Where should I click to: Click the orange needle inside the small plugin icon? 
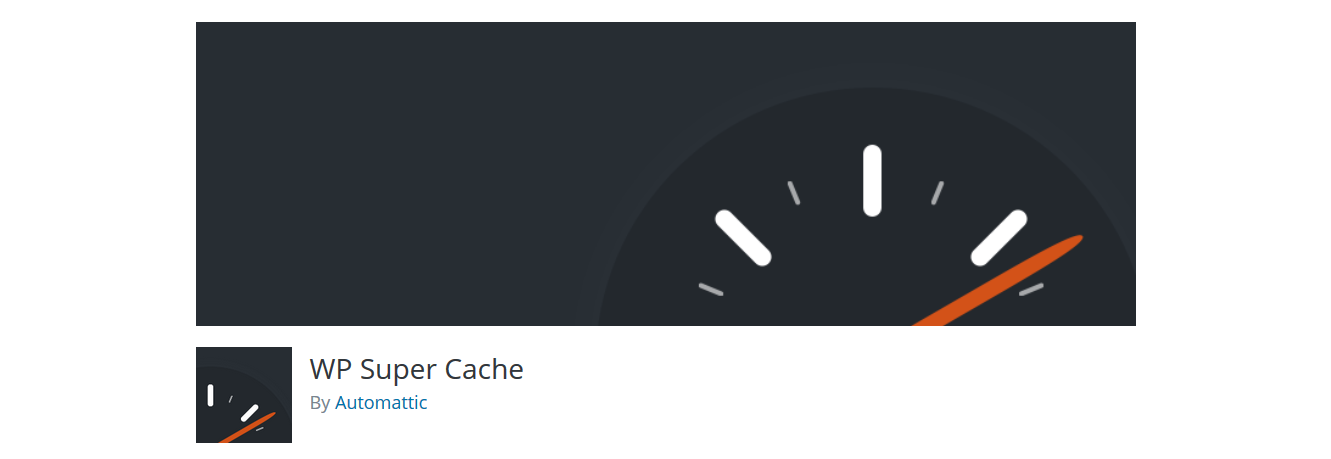(x=246, y=427)
